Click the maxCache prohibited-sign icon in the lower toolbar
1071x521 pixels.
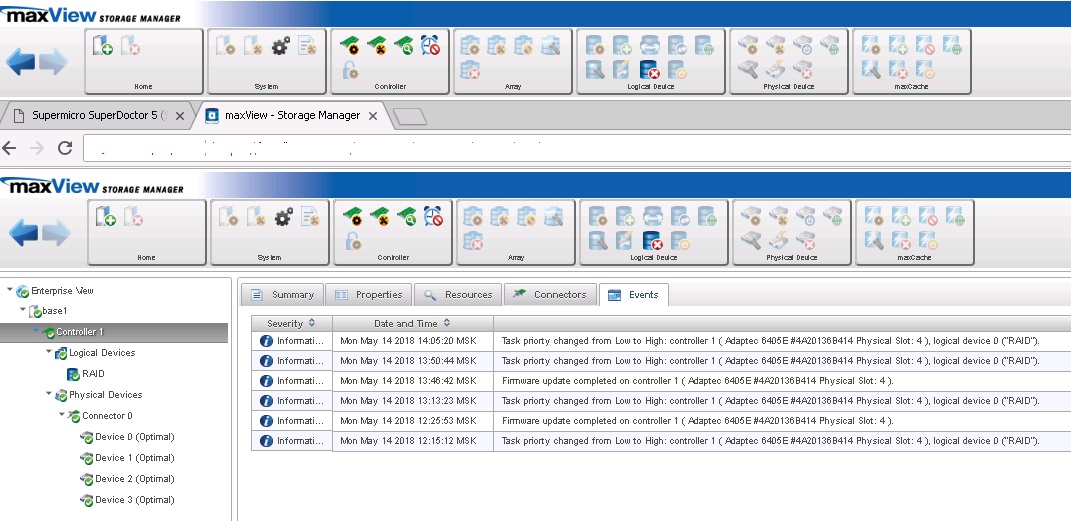coord(928,217)
